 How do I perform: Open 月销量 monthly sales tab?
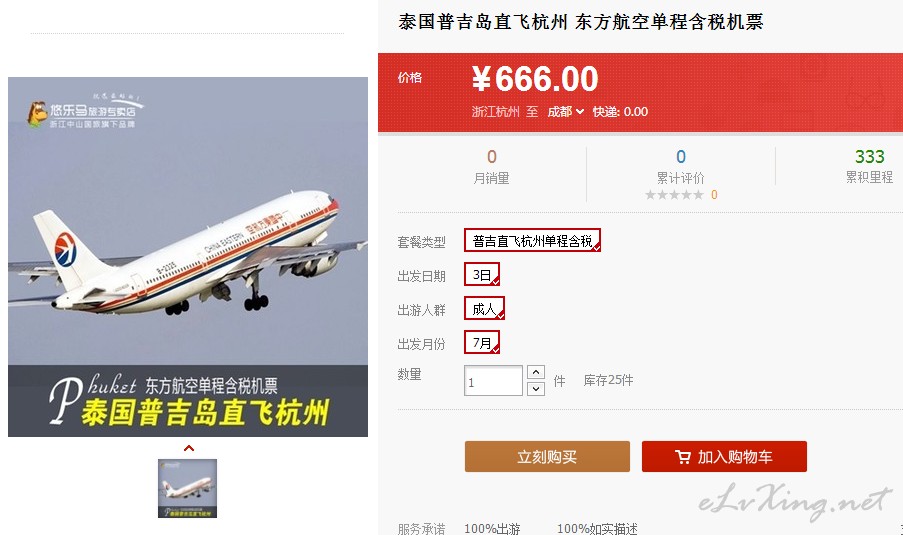click(491, 168)
